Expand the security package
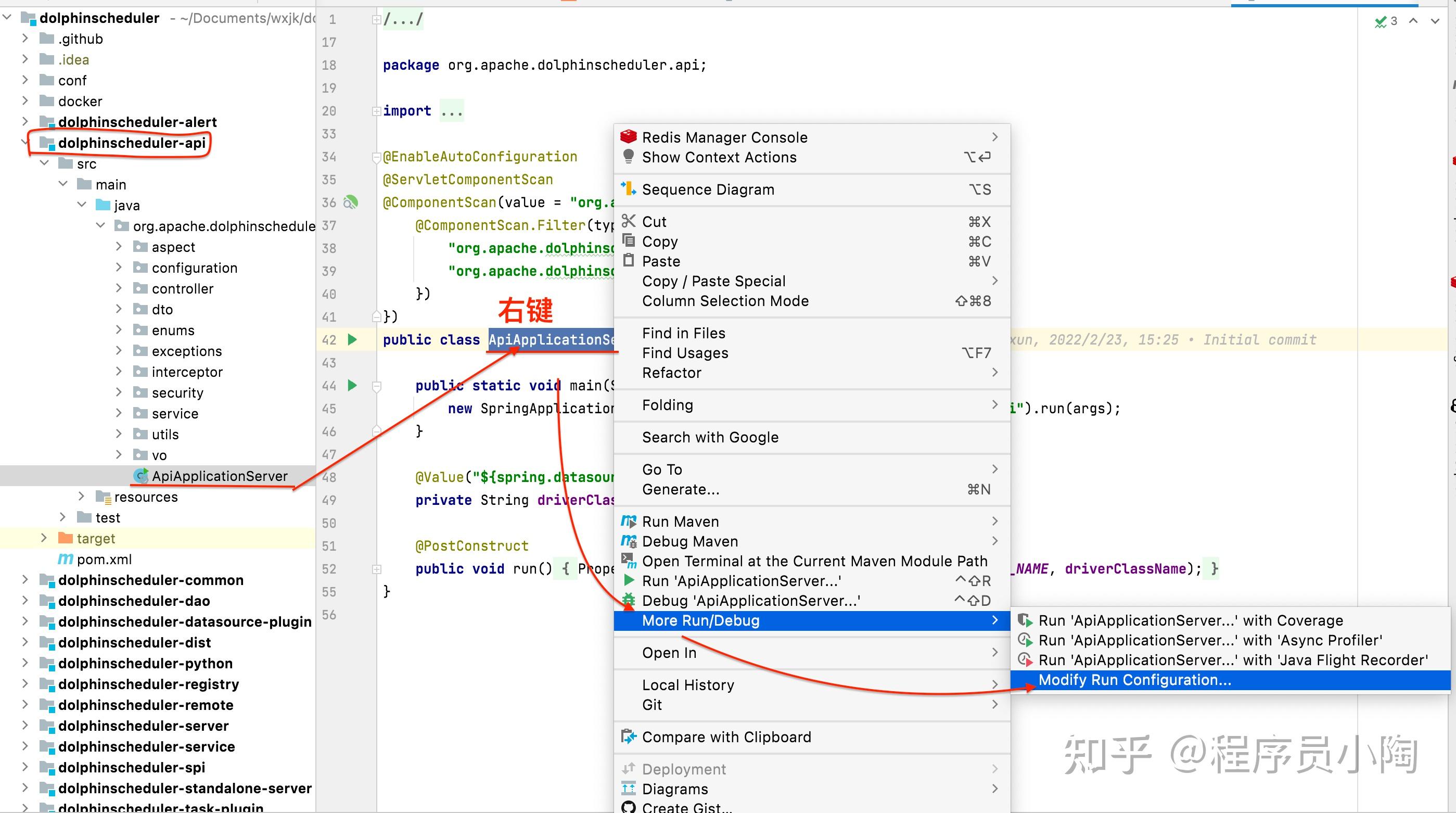The height and width of the screenshot is (813, 1456). (x=119, y=392)
